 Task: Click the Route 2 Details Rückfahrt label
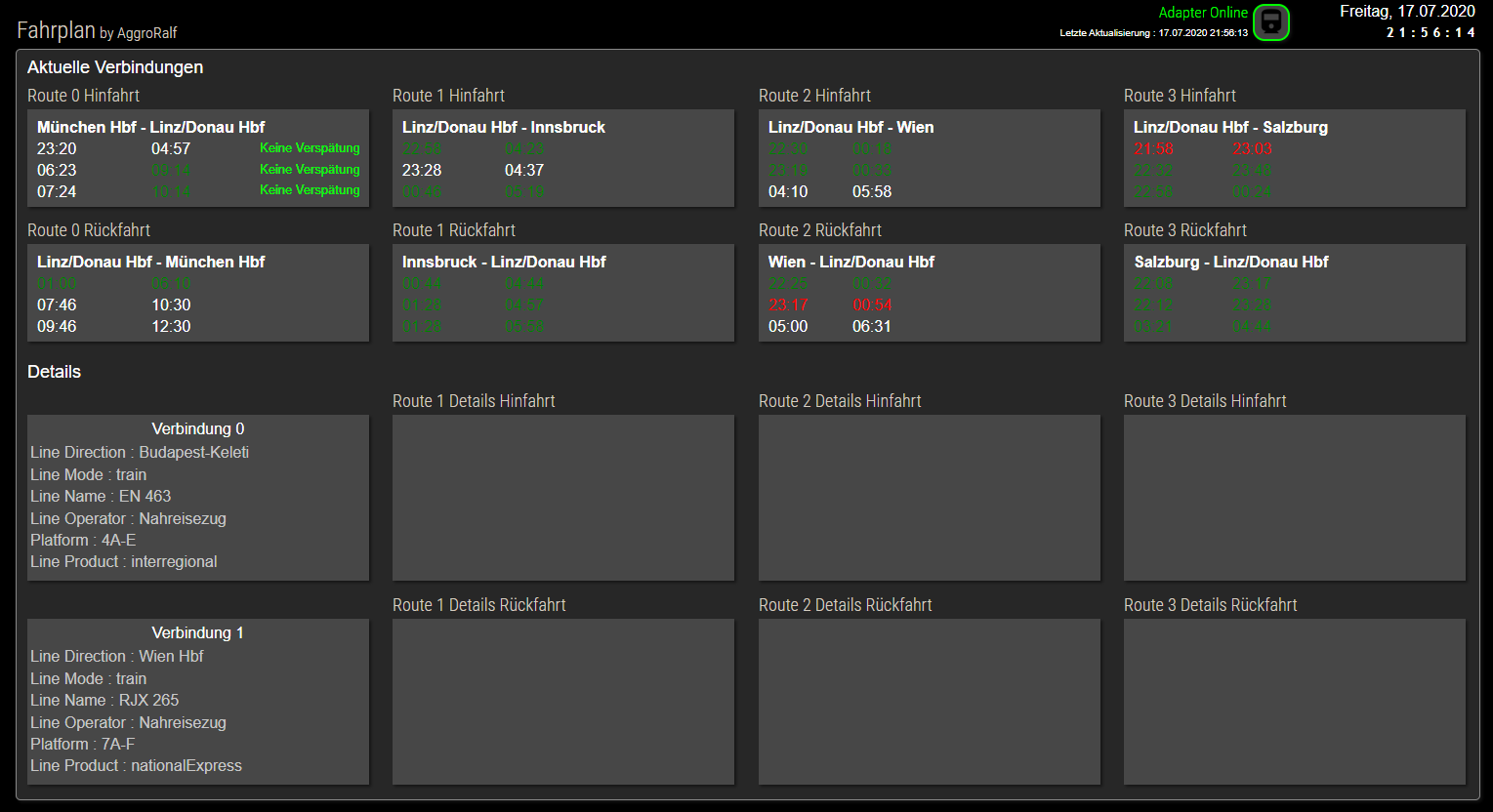(846, 605)
